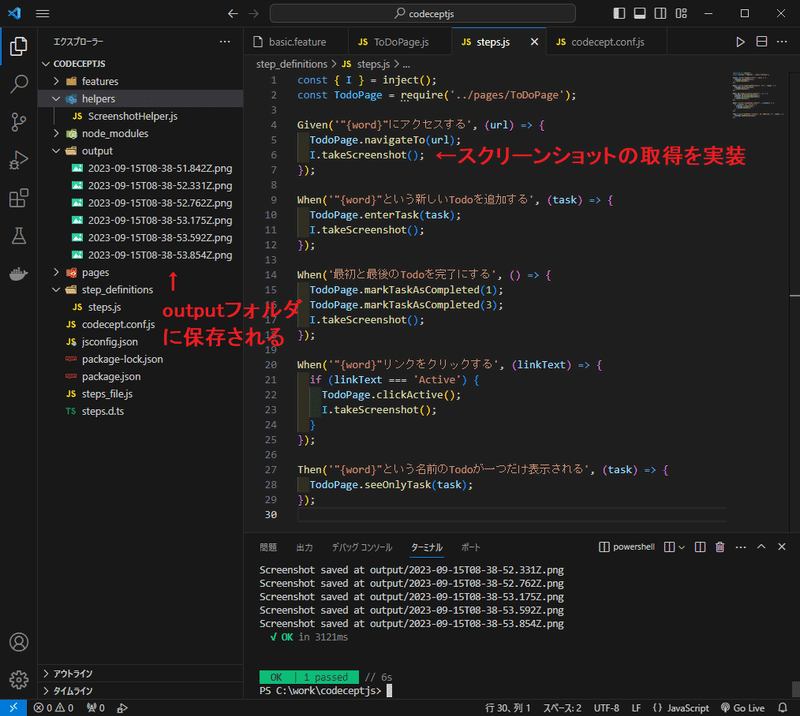
Task: Split the terminal
Action: [x=700, y=547]
